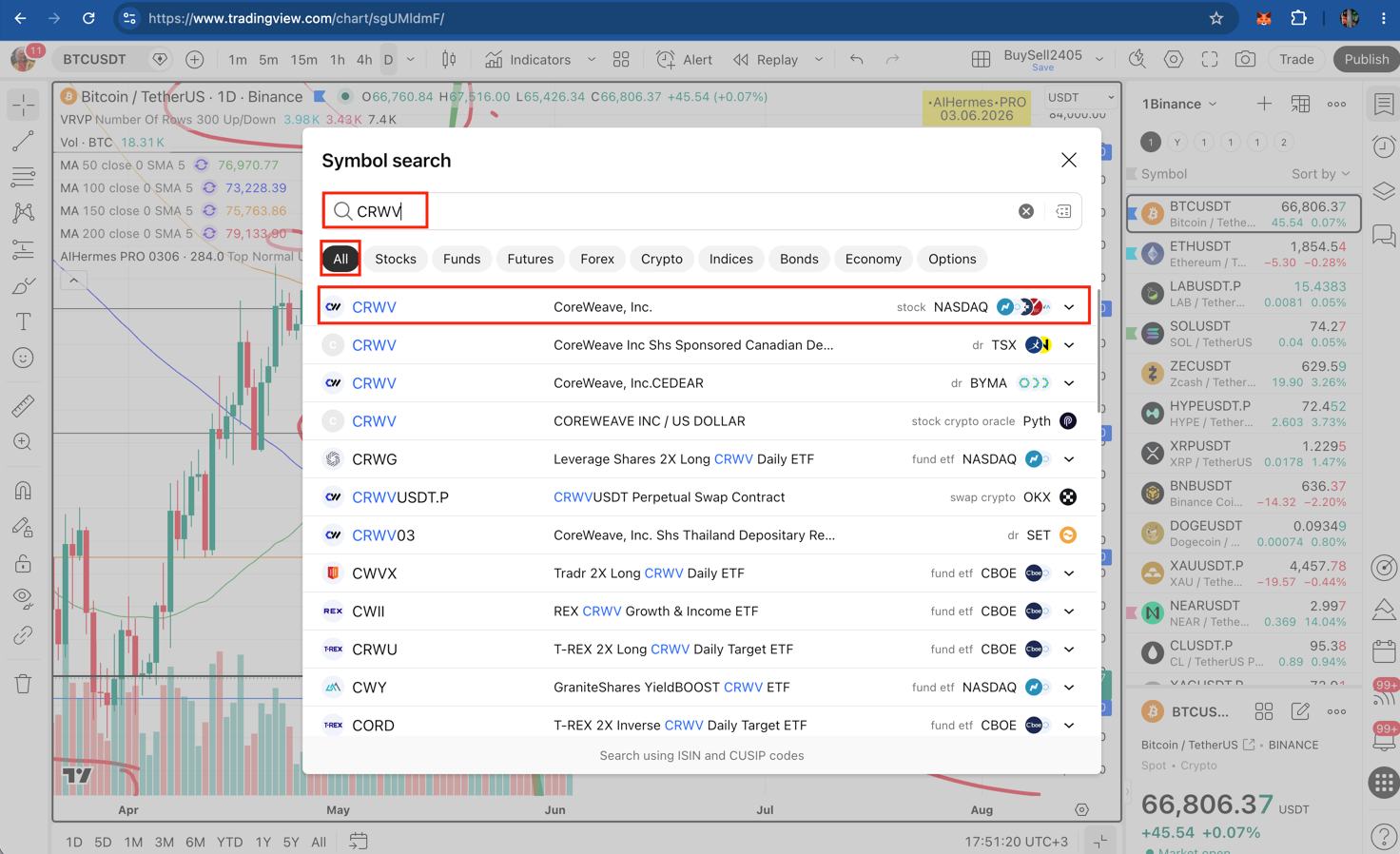The image size is (1400, 854).
Task: Toggle lock all drawings icon
Action: [x=23, y=564]
